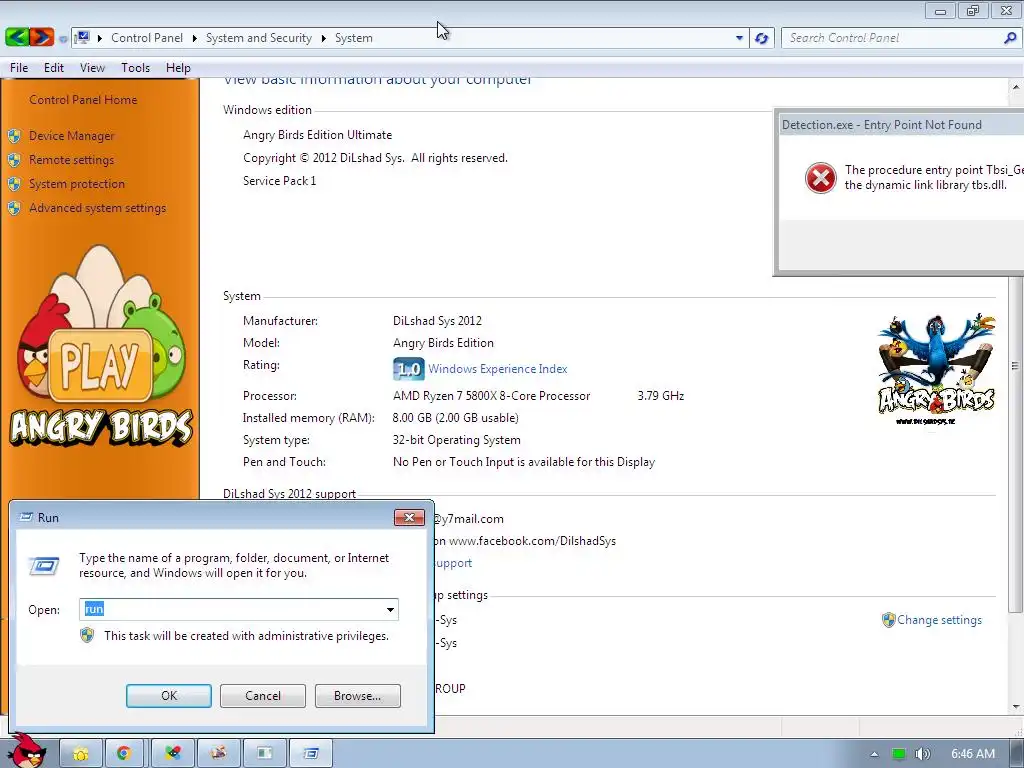Open the Edit menu

click(x=54, y=67)
